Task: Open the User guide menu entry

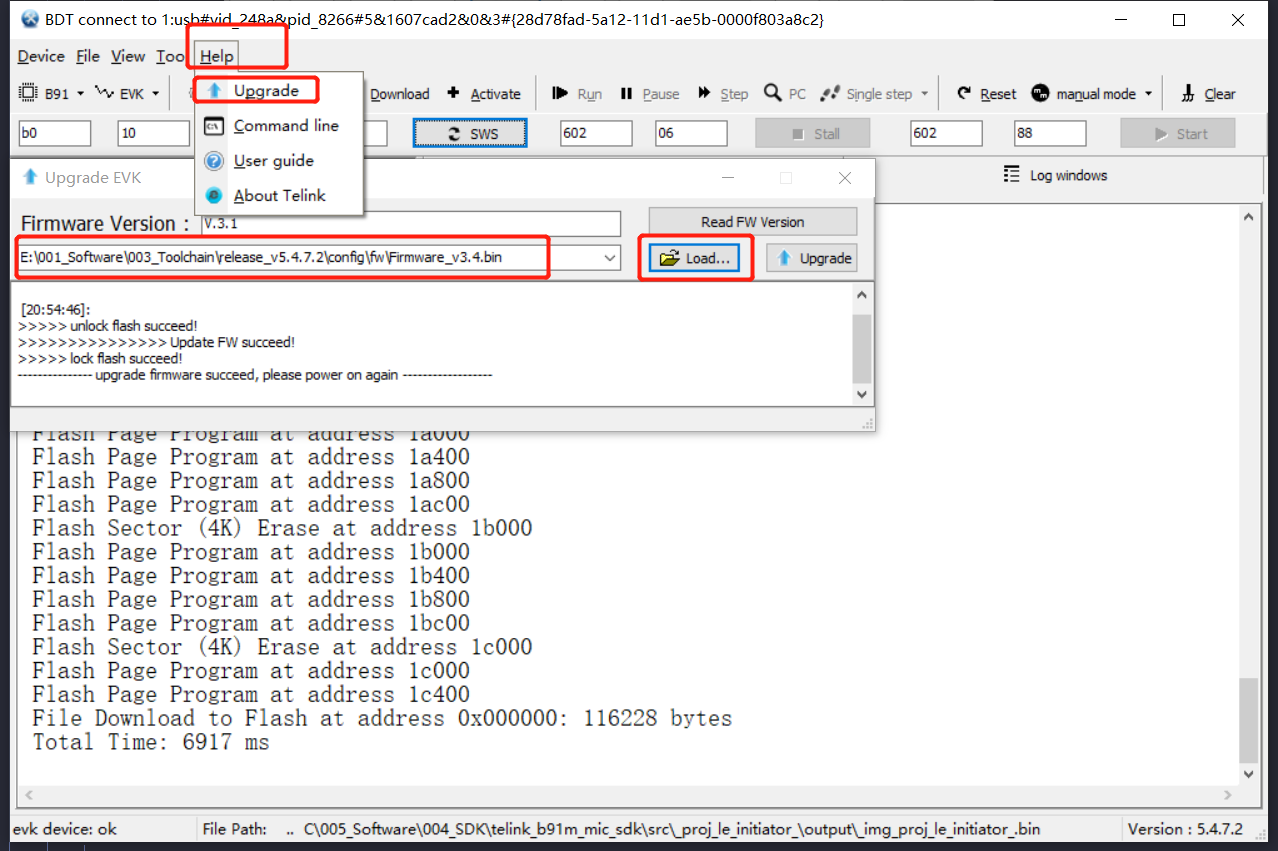Action: click(x=273, y=161)
